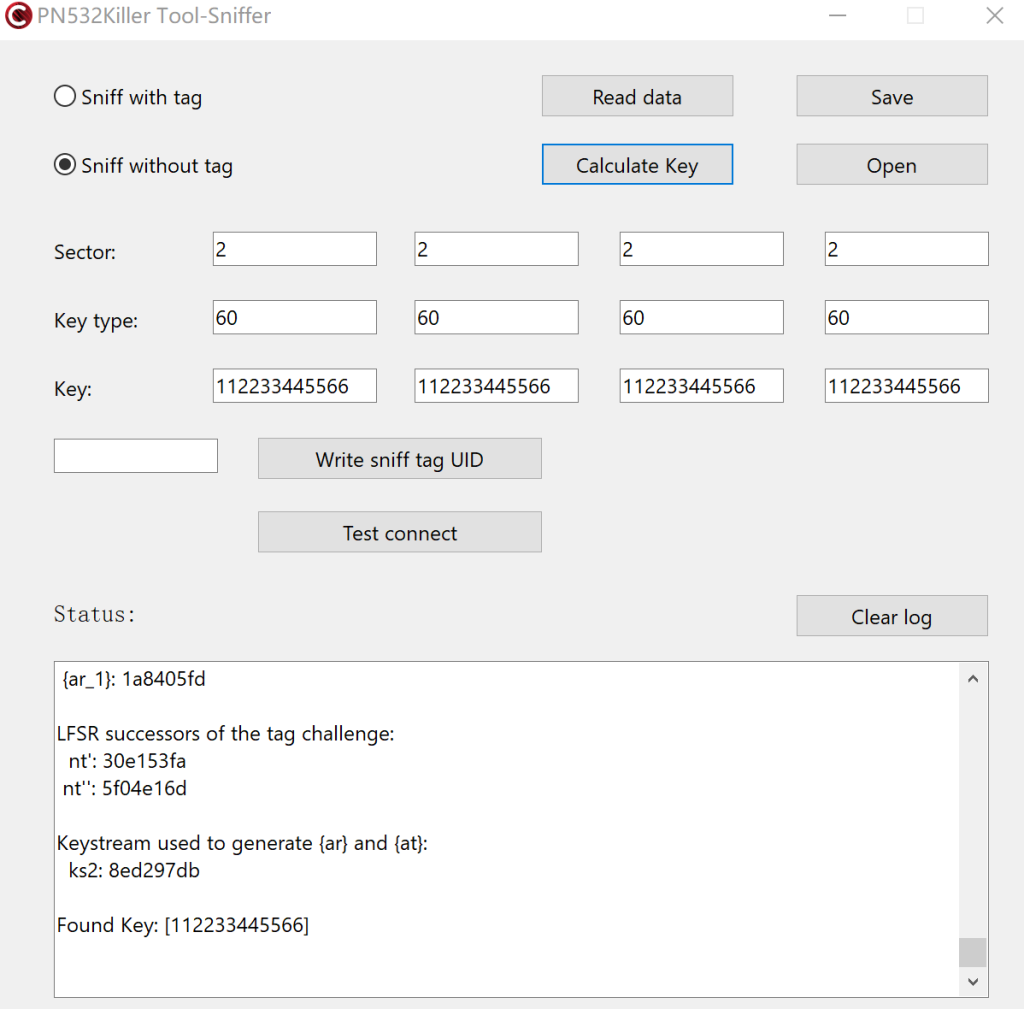This screenshot has height=1009, width=1024.
Task: Click the first Key type field showing 60
Action: (x=293, y=317)
